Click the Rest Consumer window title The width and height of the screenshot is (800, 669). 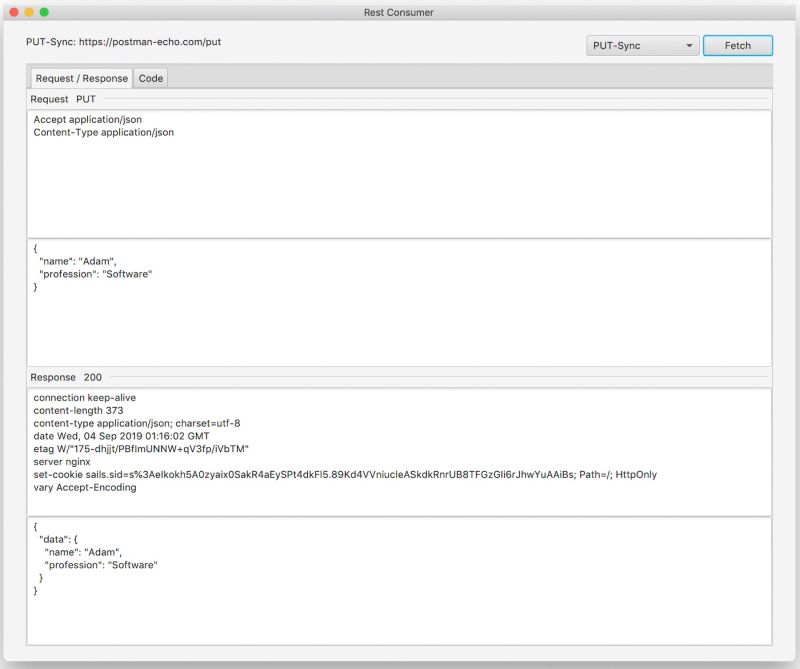coord(400,12)
